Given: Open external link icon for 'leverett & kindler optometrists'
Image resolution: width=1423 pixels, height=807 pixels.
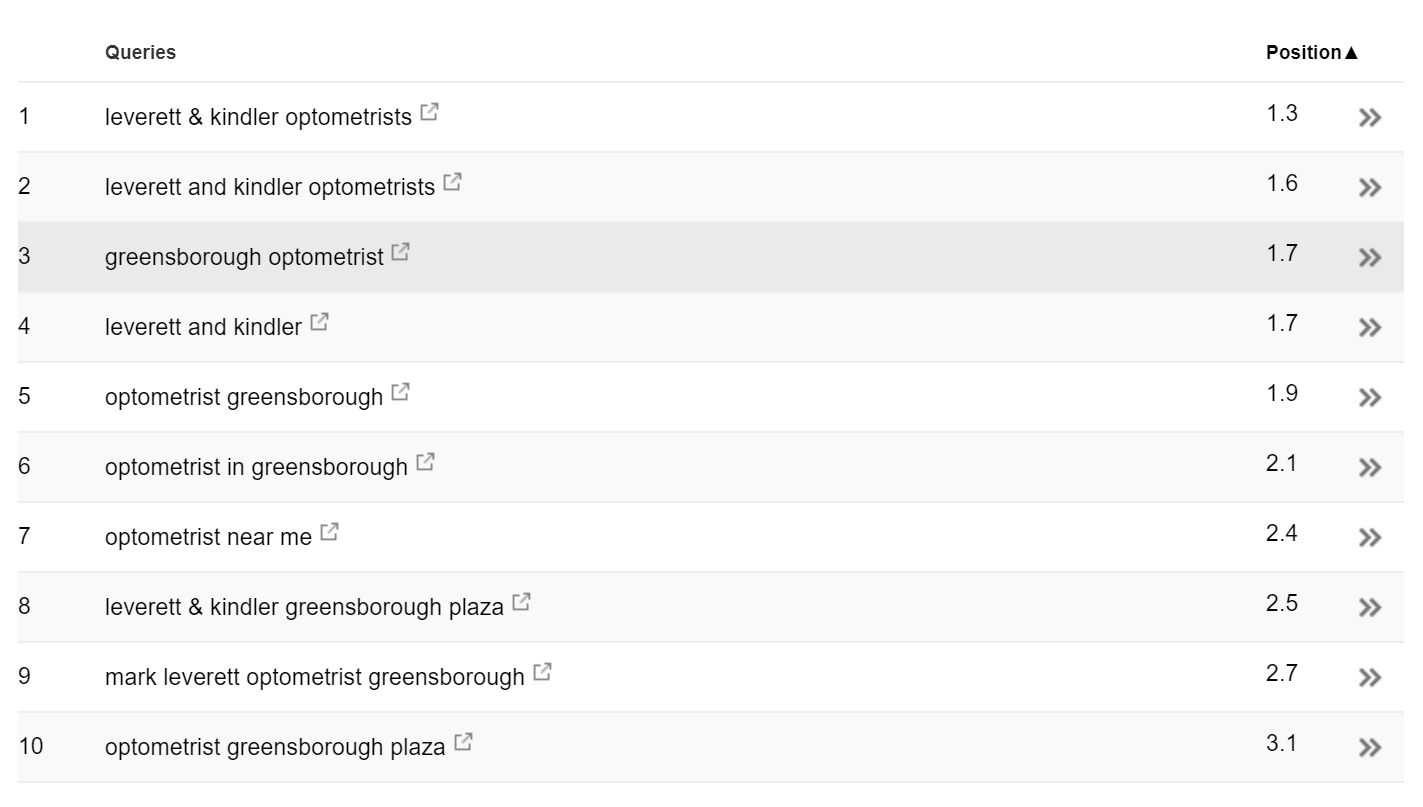Looking at the screenshot, I should (x=429, y=113).
